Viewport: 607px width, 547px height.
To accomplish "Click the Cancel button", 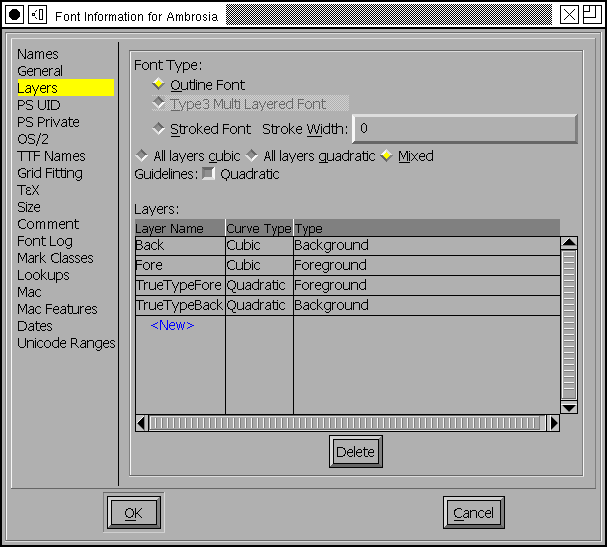I will pos(473,513).
